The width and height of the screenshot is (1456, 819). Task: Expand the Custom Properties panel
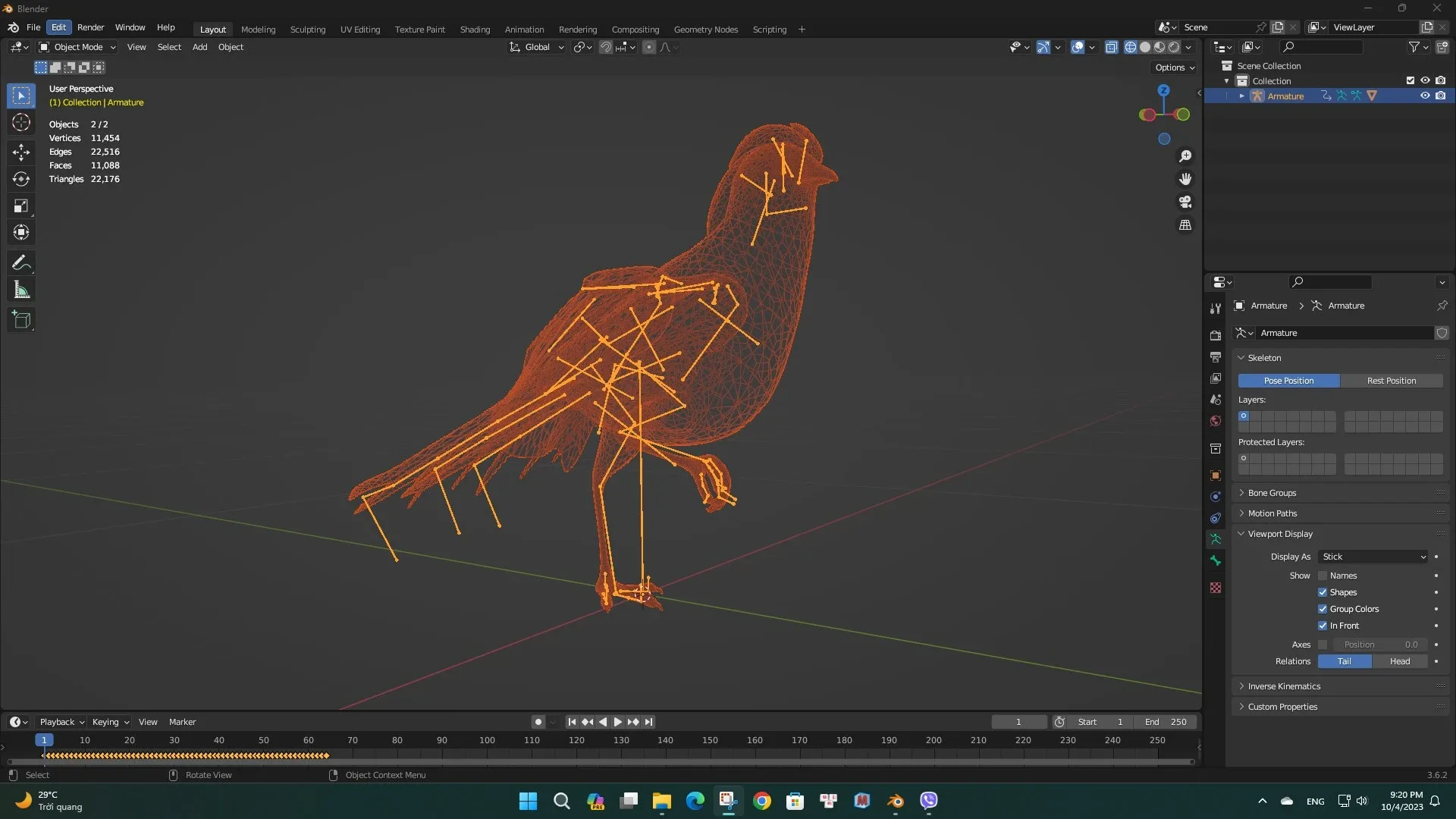click(1282, 707)
